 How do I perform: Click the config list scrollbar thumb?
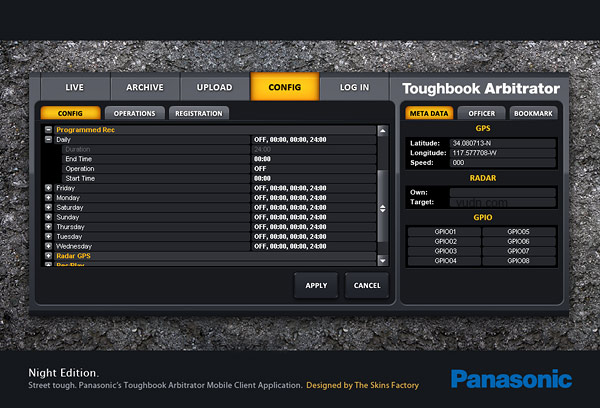pos(383,208)
